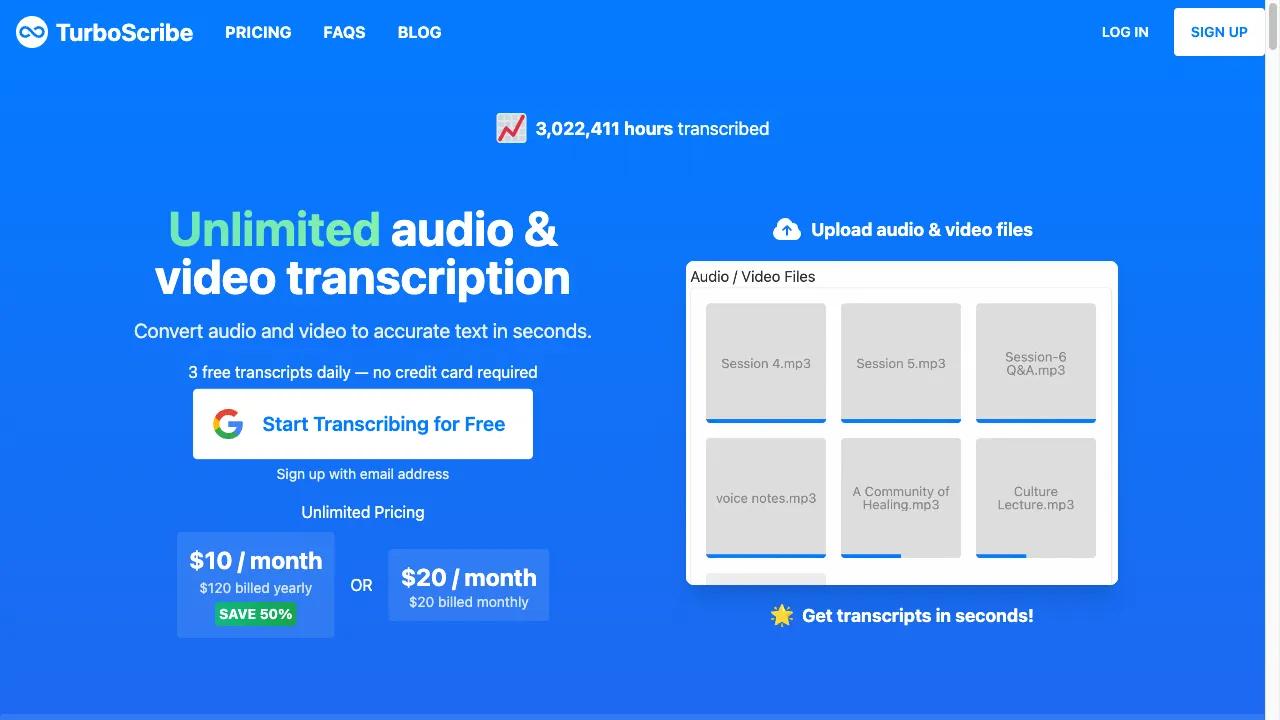The height and width of the screenshot is (720, 1280).
Task: Click the 'Unlimited Pricing' label
Action: point(363,512)
